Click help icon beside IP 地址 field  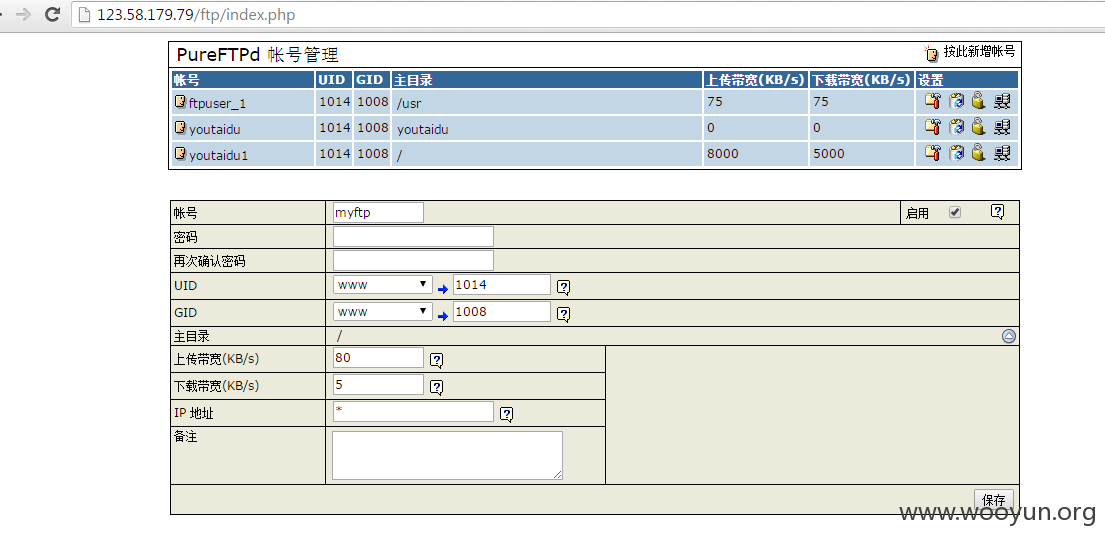tap(507, 414)
